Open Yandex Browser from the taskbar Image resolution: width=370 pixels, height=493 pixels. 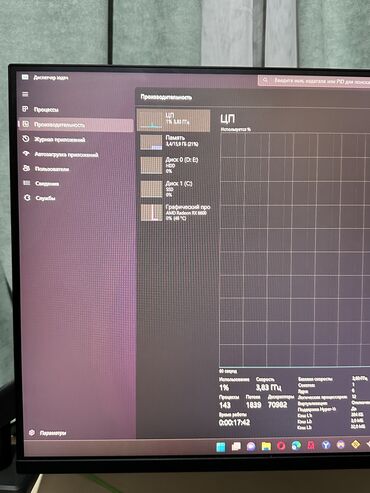(x=326, y=445)
